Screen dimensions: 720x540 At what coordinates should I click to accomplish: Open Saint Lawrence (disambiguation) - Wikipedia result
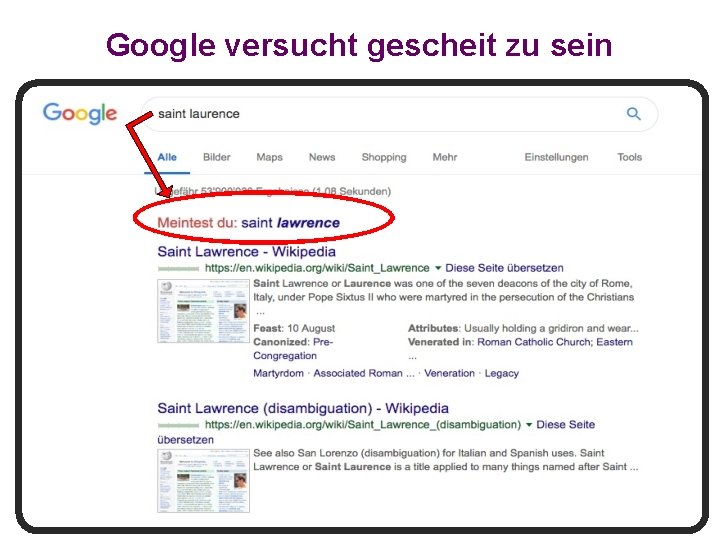pyautogui.click(x=303, y=408)
